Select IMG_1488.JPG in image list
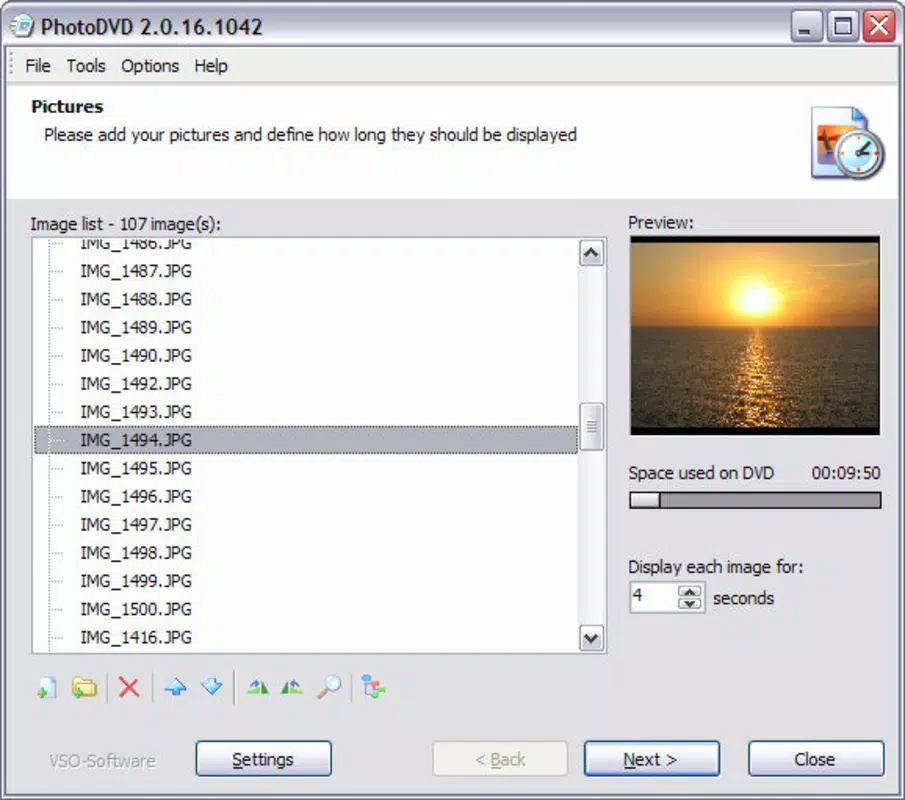This screenshot has height=800, width=905. tap(136, 299)
